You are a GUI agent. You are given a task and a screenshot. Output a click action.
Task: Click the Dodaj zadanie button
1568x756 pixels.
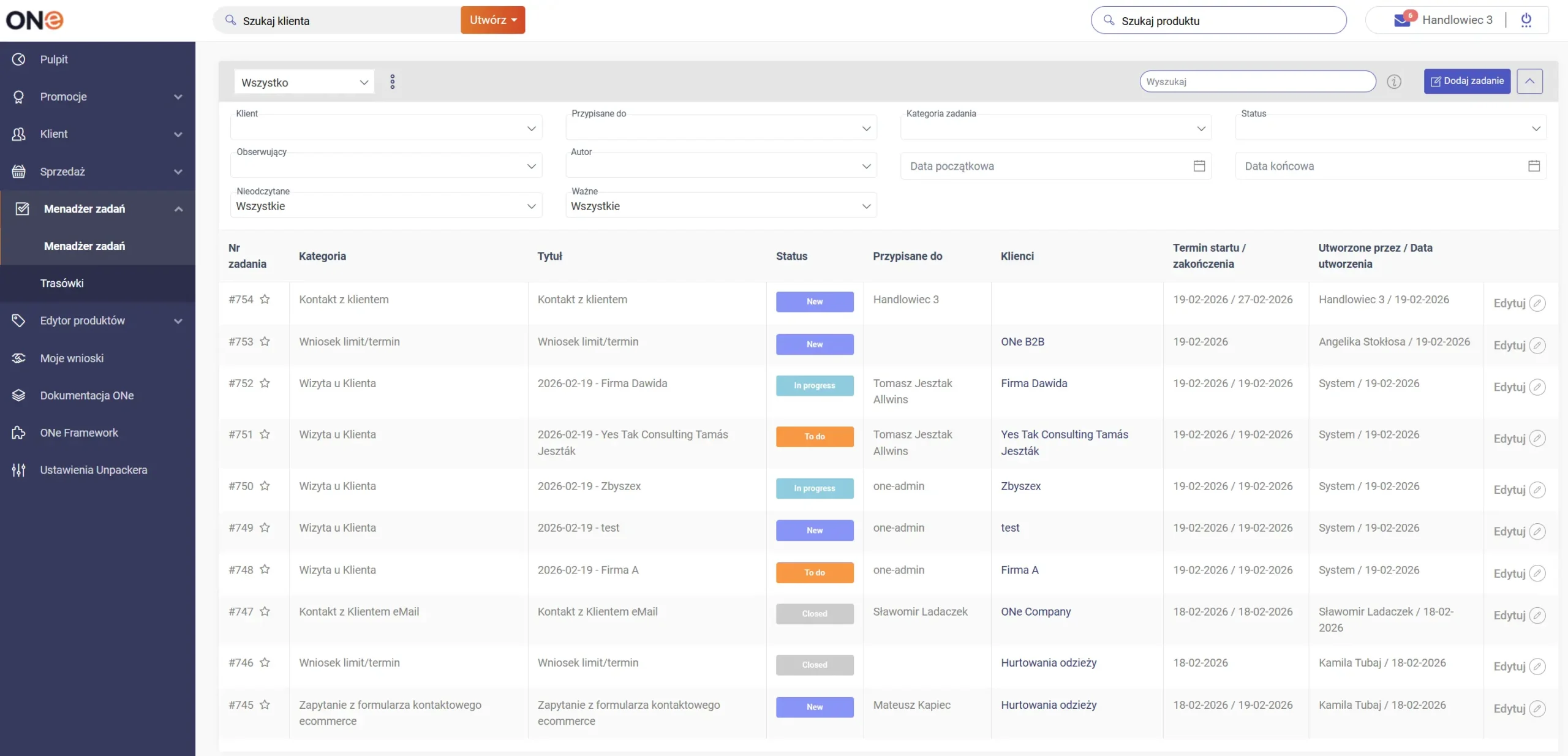(1466, 81)
